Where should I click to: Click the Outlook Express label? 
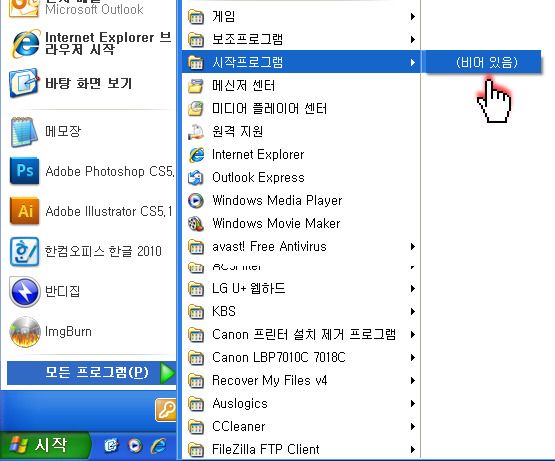pos(258,178)
